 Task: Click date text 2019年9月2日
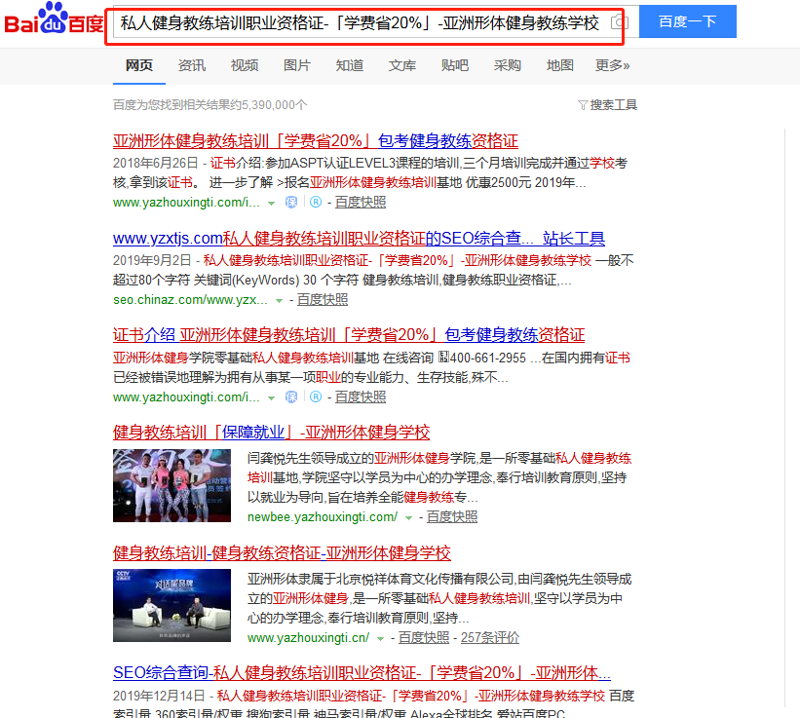[x=152, y=261]
